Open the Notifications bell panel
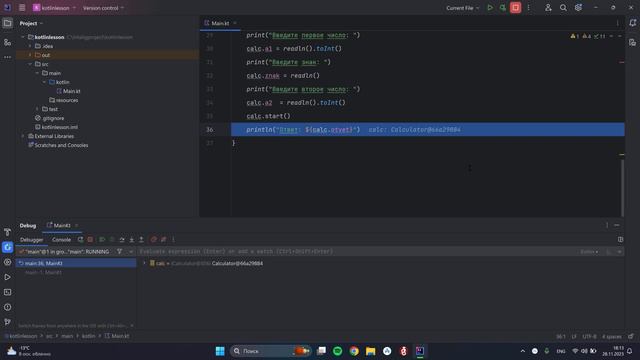The width and height of the screenshot is (640, 360). pyautogui.click(x=632, y=23)
